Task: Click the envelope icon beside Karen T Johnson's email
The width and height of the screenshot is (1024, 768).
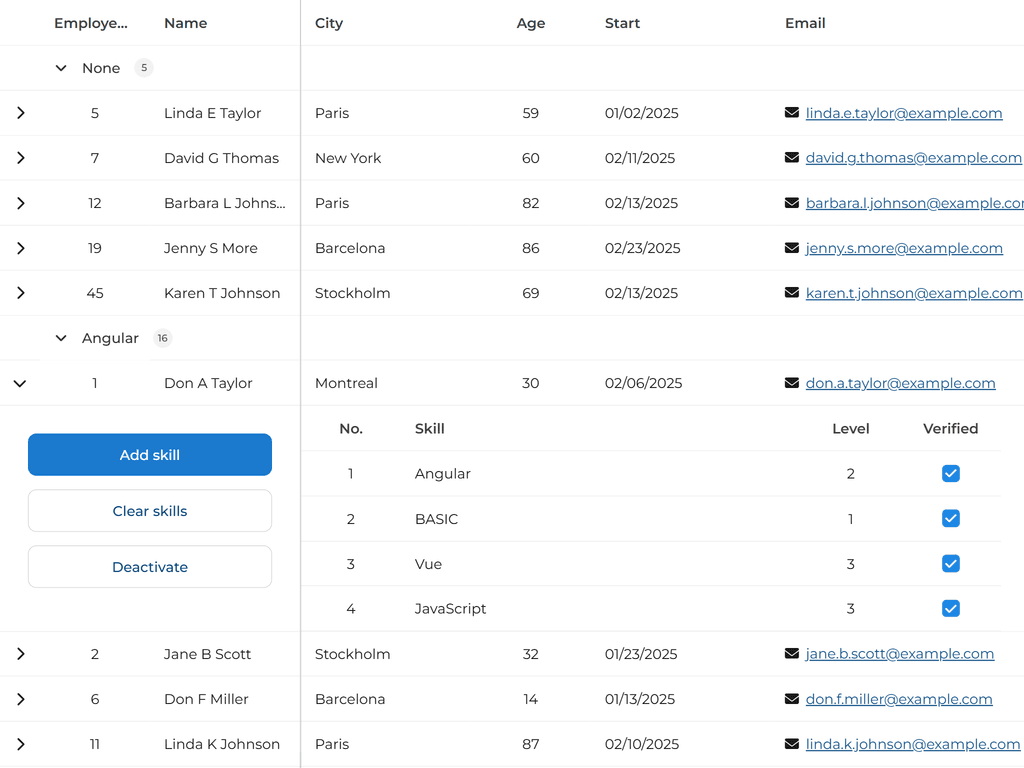Action: coord(791,293)
